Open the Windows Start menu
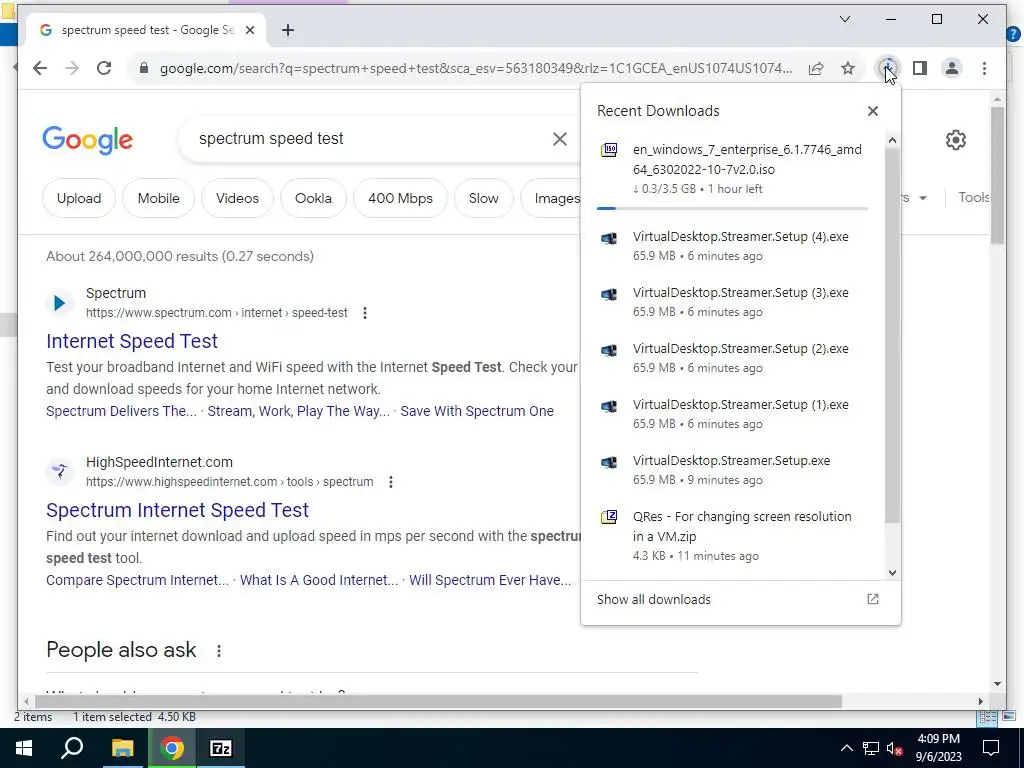Image resolution: width=1024 pixels, height=768 pixels. [x=24, y=748]
